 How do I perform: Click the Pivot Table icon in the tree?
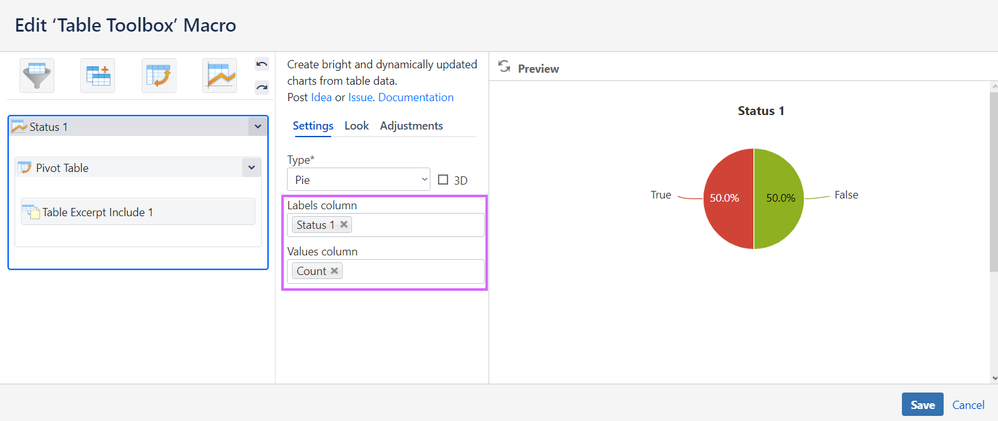pyautogui.click(x=24, y=168)
